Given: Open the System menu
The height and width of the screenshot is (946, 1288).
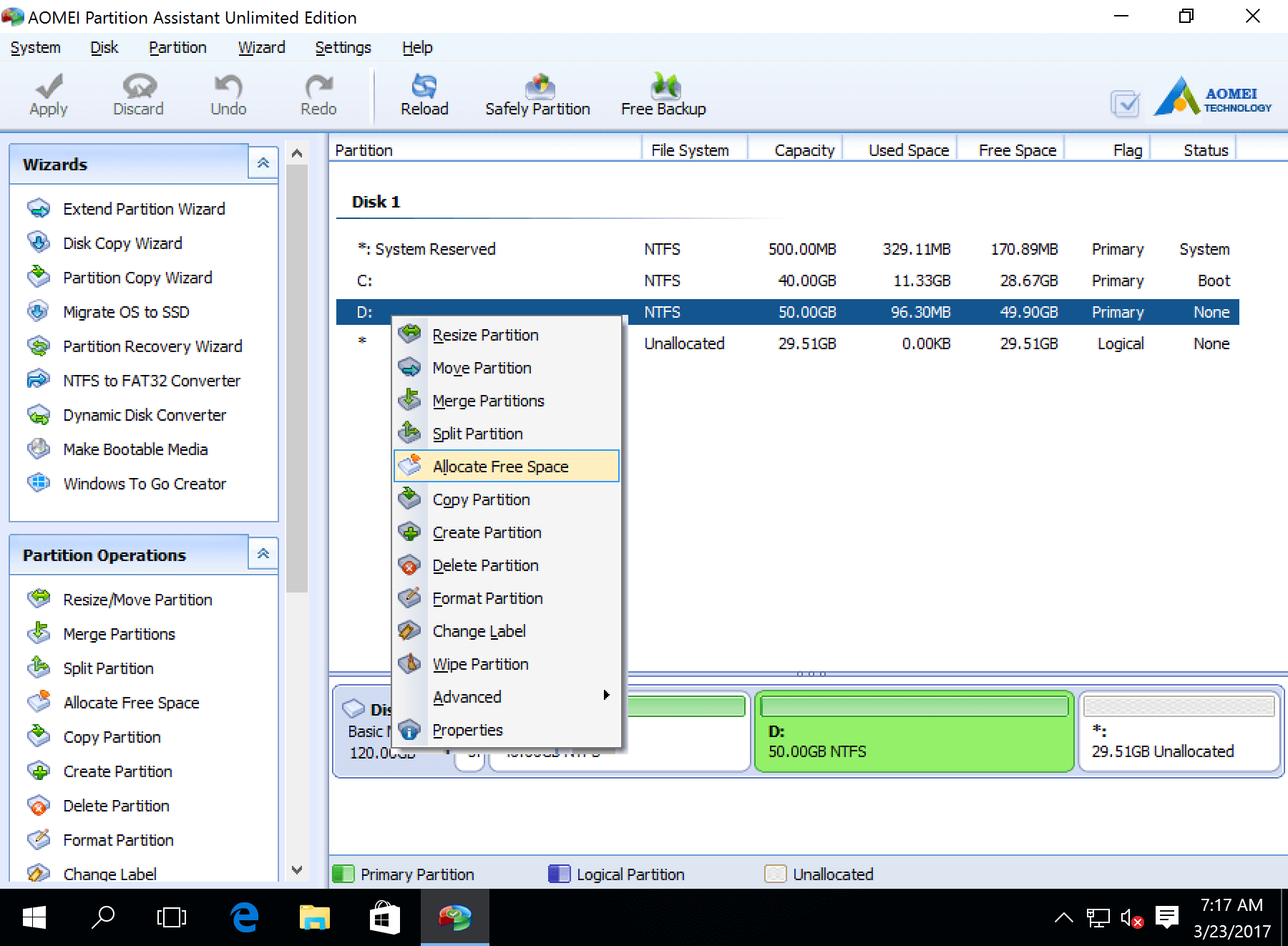Looking at the screenshot, I should tap(36, 48).
